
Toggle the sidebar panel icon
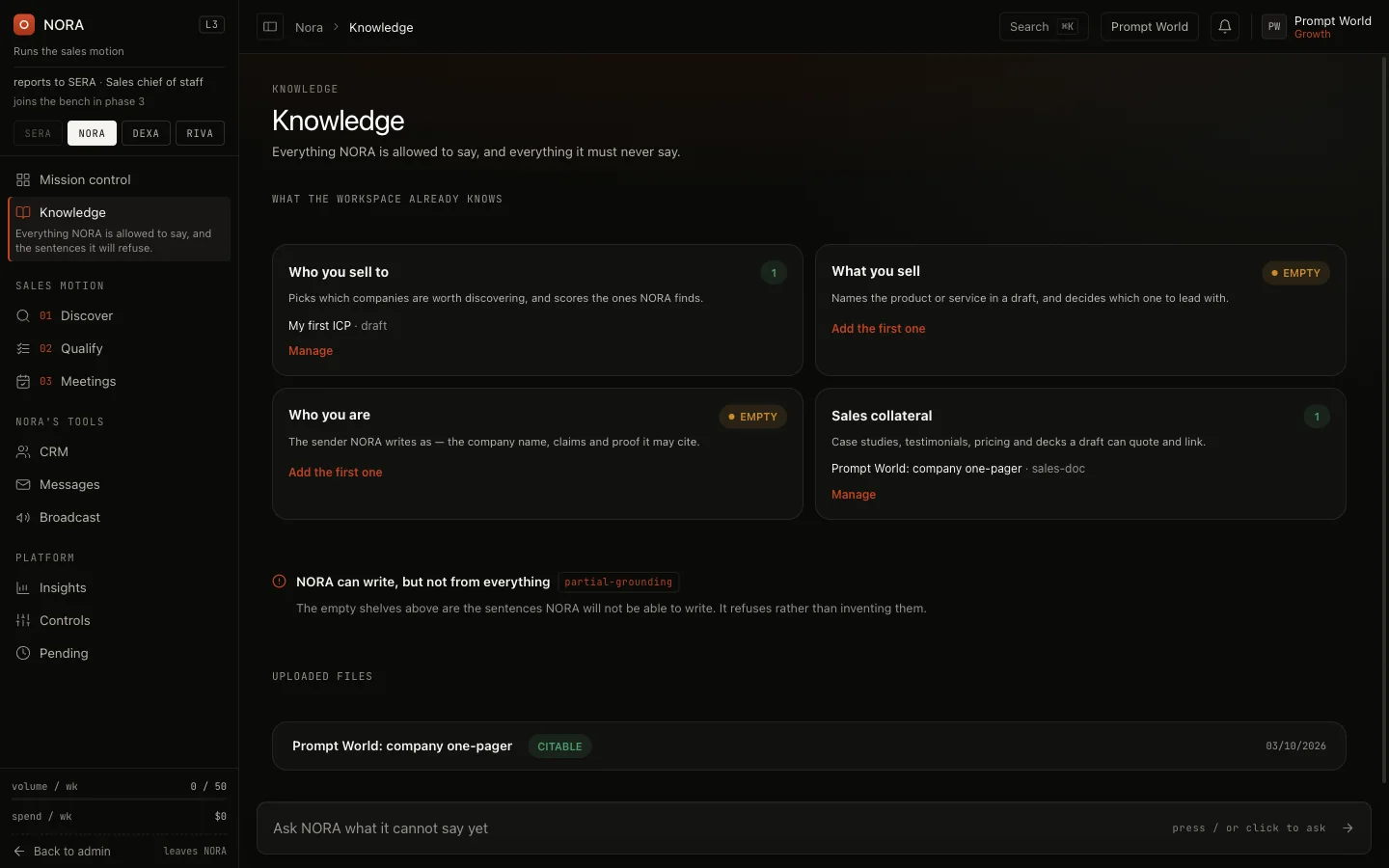(x=270, y=27)
